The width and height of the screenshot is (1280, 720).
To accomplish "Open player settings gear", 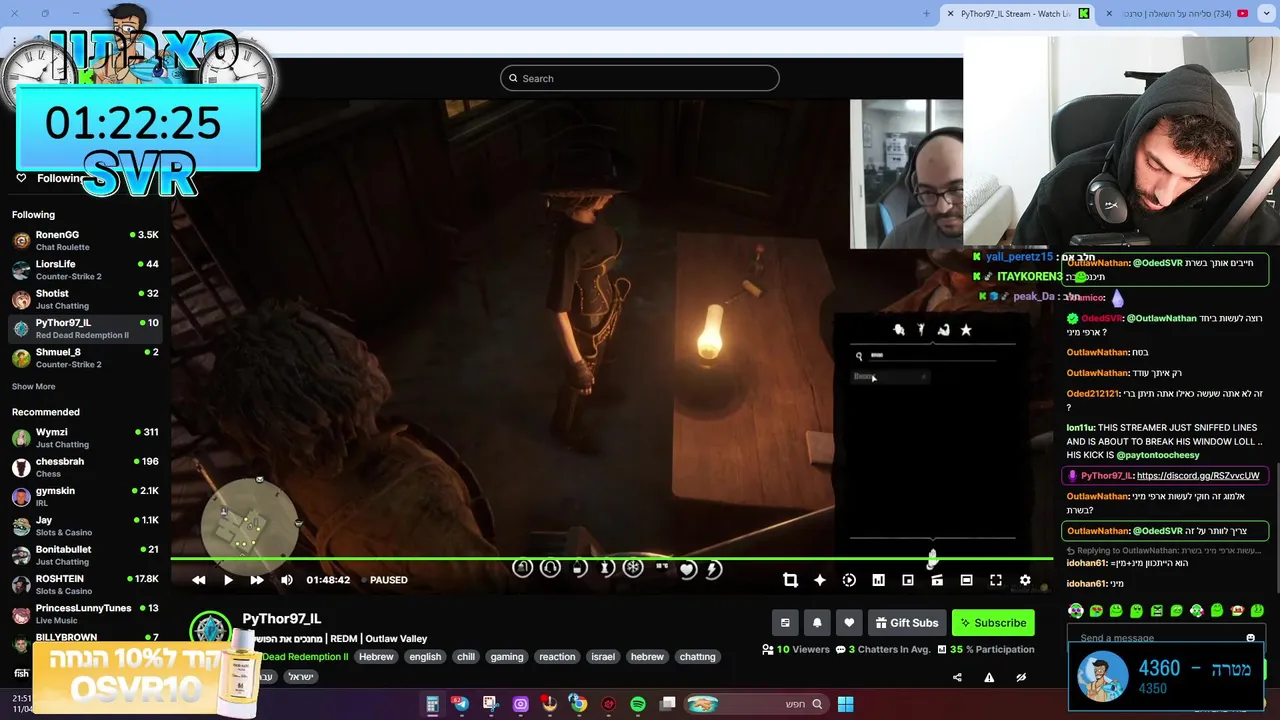I will click(x=1025, y=580).
